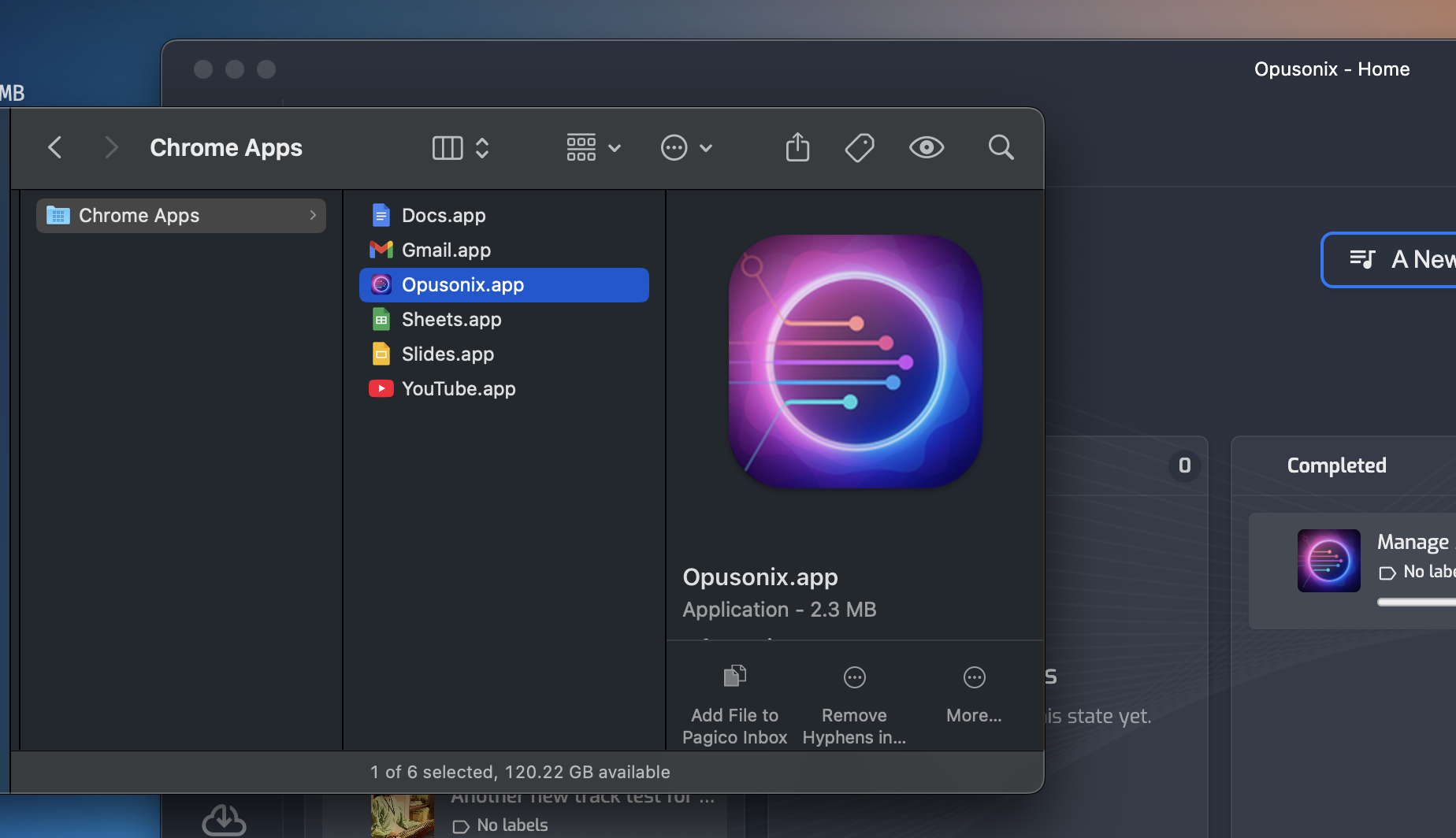Open the Manage track thumbnail in Opusonix
The width and height of the screenshot is (1456, 838).
[x=1329, y=560]
